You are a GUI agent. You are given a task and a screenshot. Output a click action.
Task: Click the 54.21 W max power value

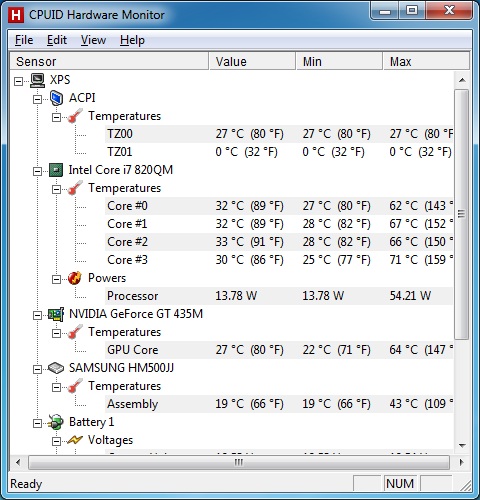point(410,296)
